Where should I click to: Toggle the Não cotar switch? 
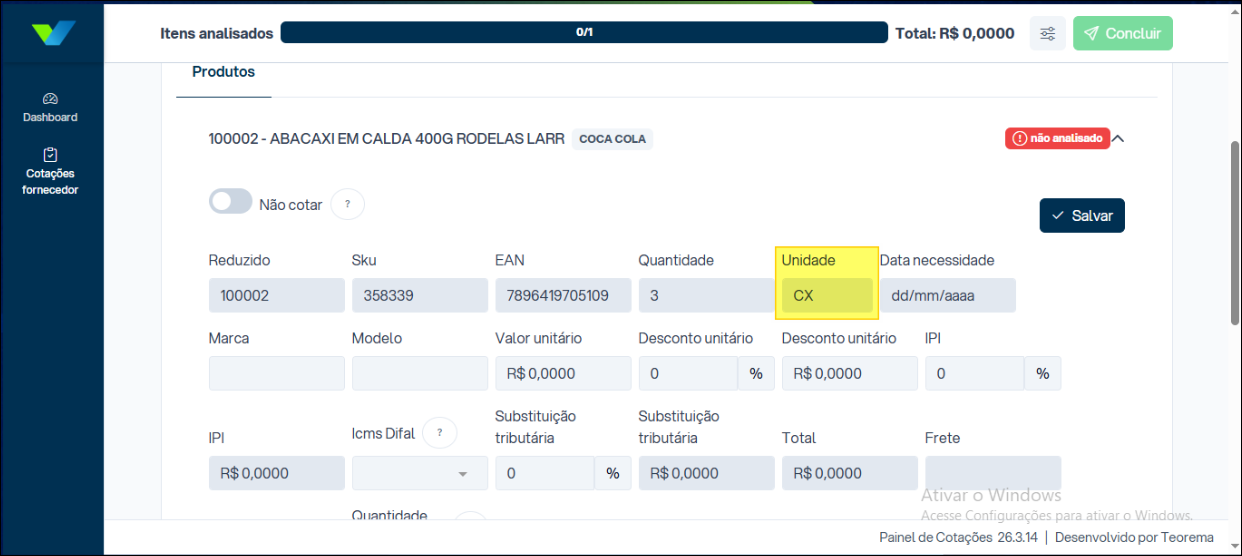point(230,202)
